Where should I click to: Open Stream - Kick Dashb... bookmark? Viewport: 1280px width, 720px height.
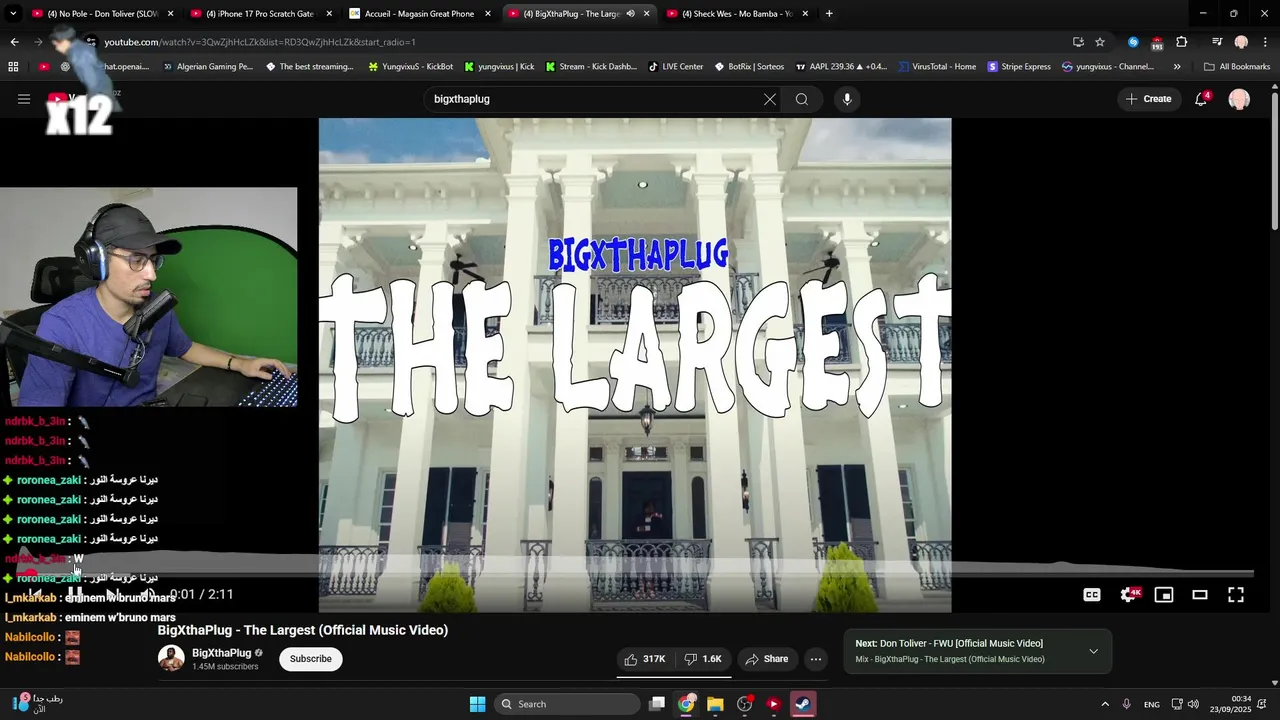coord(591,67)
